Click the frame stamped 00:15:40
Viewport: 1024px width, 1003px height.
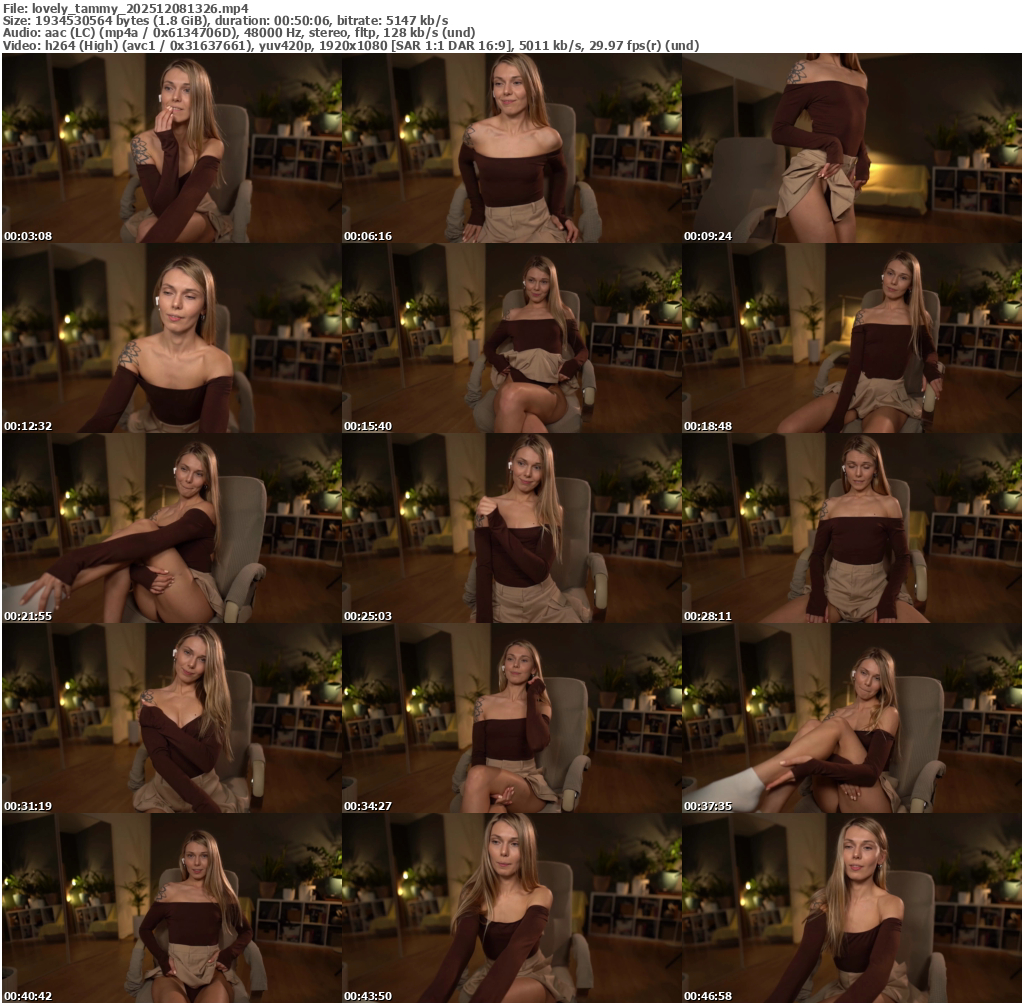point(511,338)
